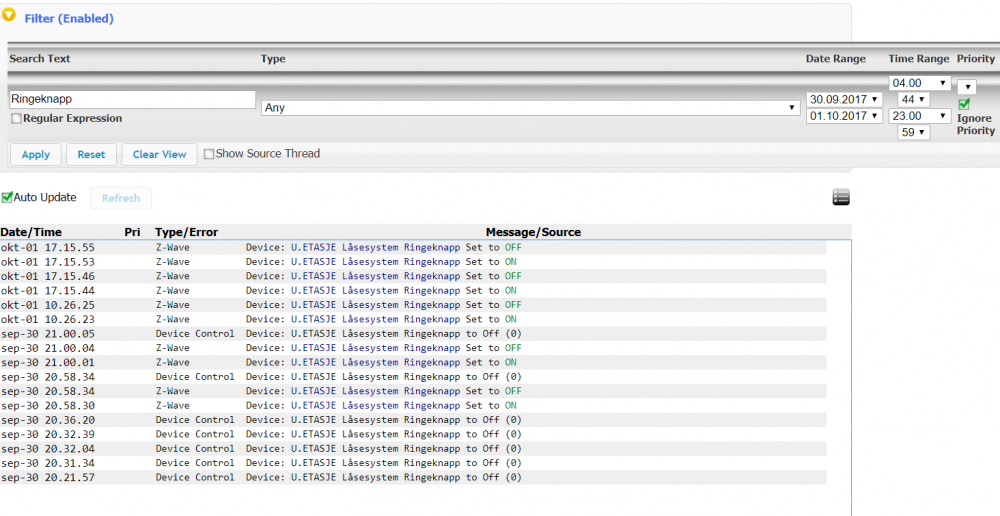Disable the Auto Update checkbox
1000x516 pixels.
pos(7,198)
